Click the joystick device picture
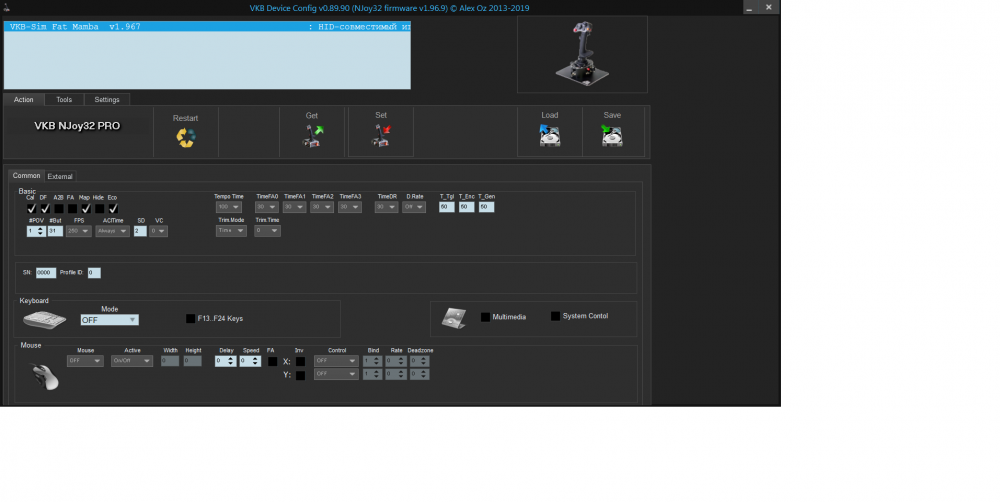1000x502 pixels. coord(582,54)
